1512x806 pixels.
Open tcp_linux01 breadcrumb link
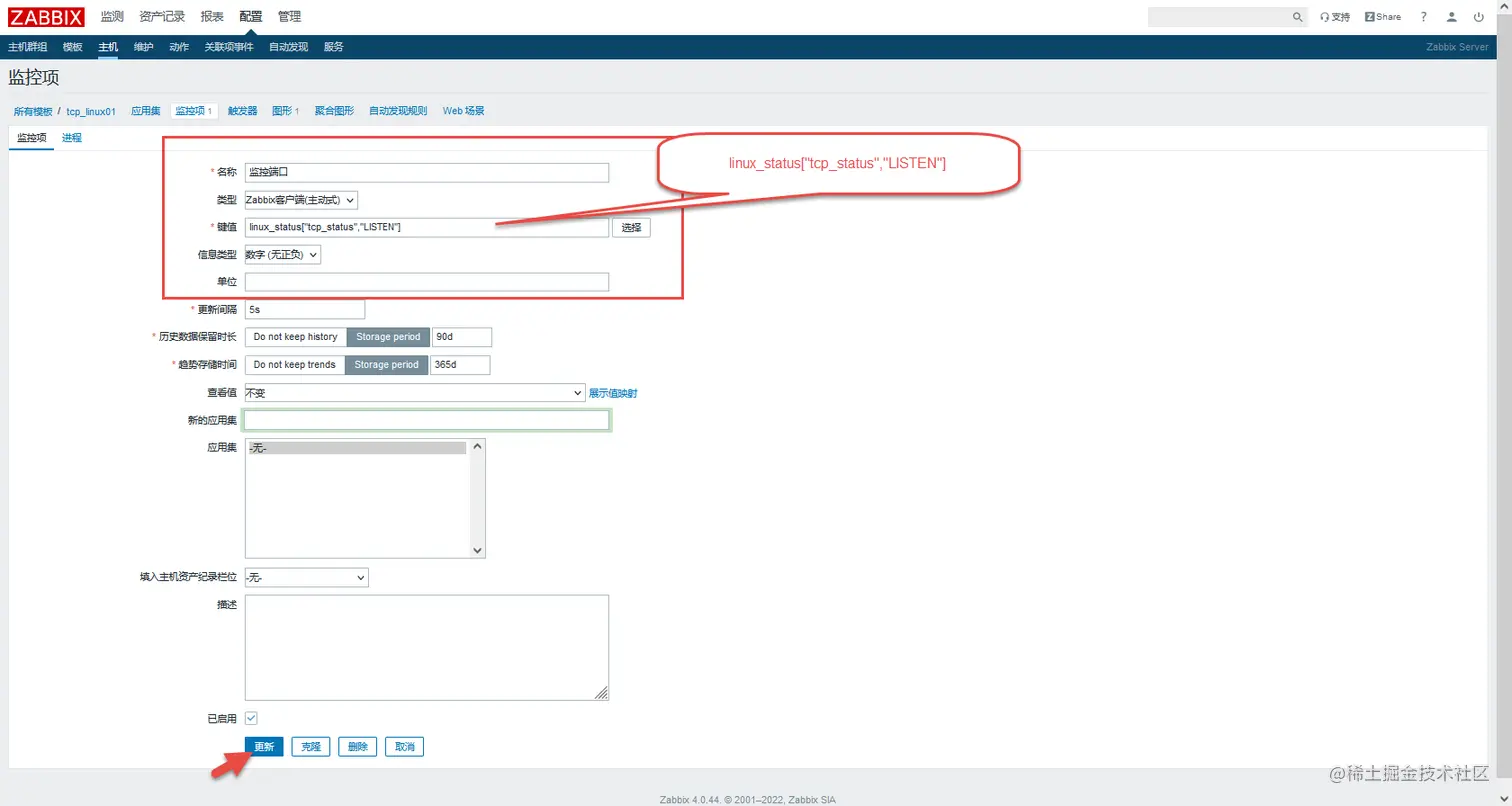pos(91,111)
